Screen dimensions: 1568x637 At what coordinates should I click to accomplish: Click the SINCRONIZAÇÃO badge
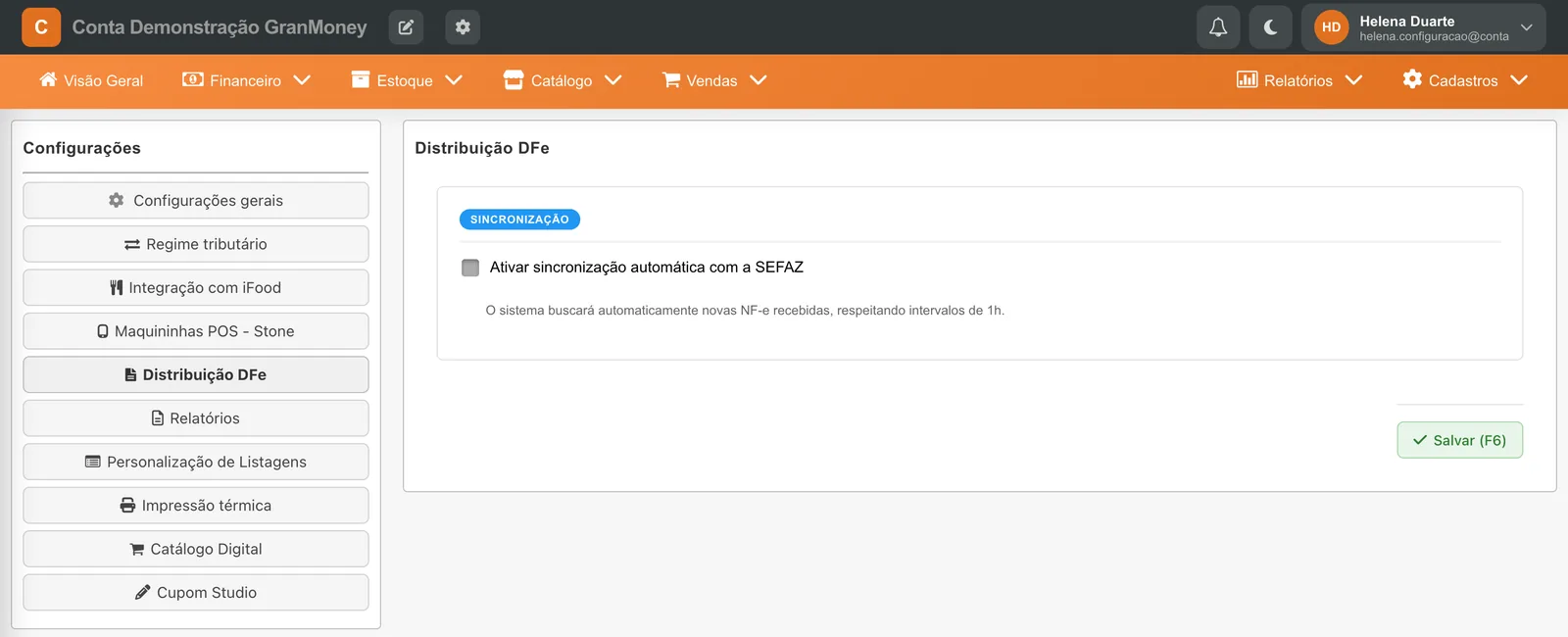[x=519, y=220]
